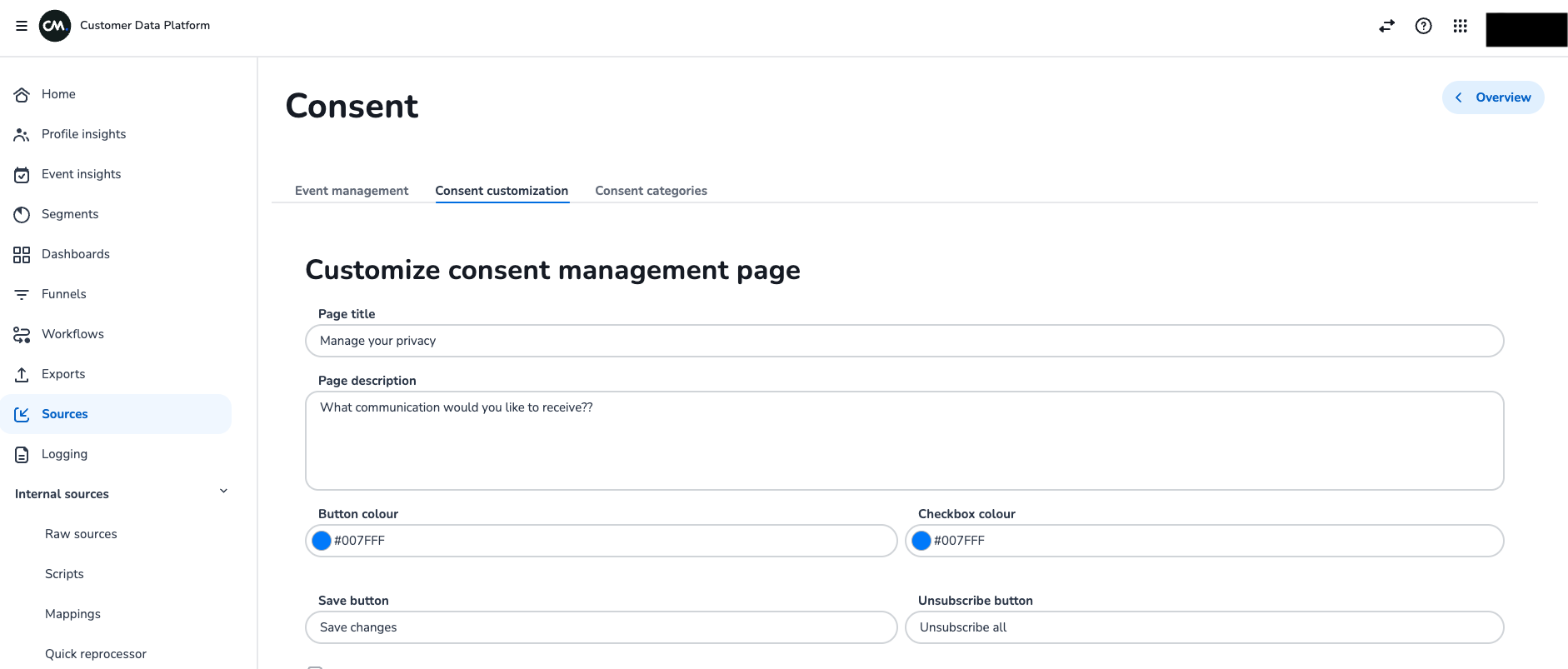Focus the Unsubscribe button text field

pyautogui.click(x=1205, y=627)
